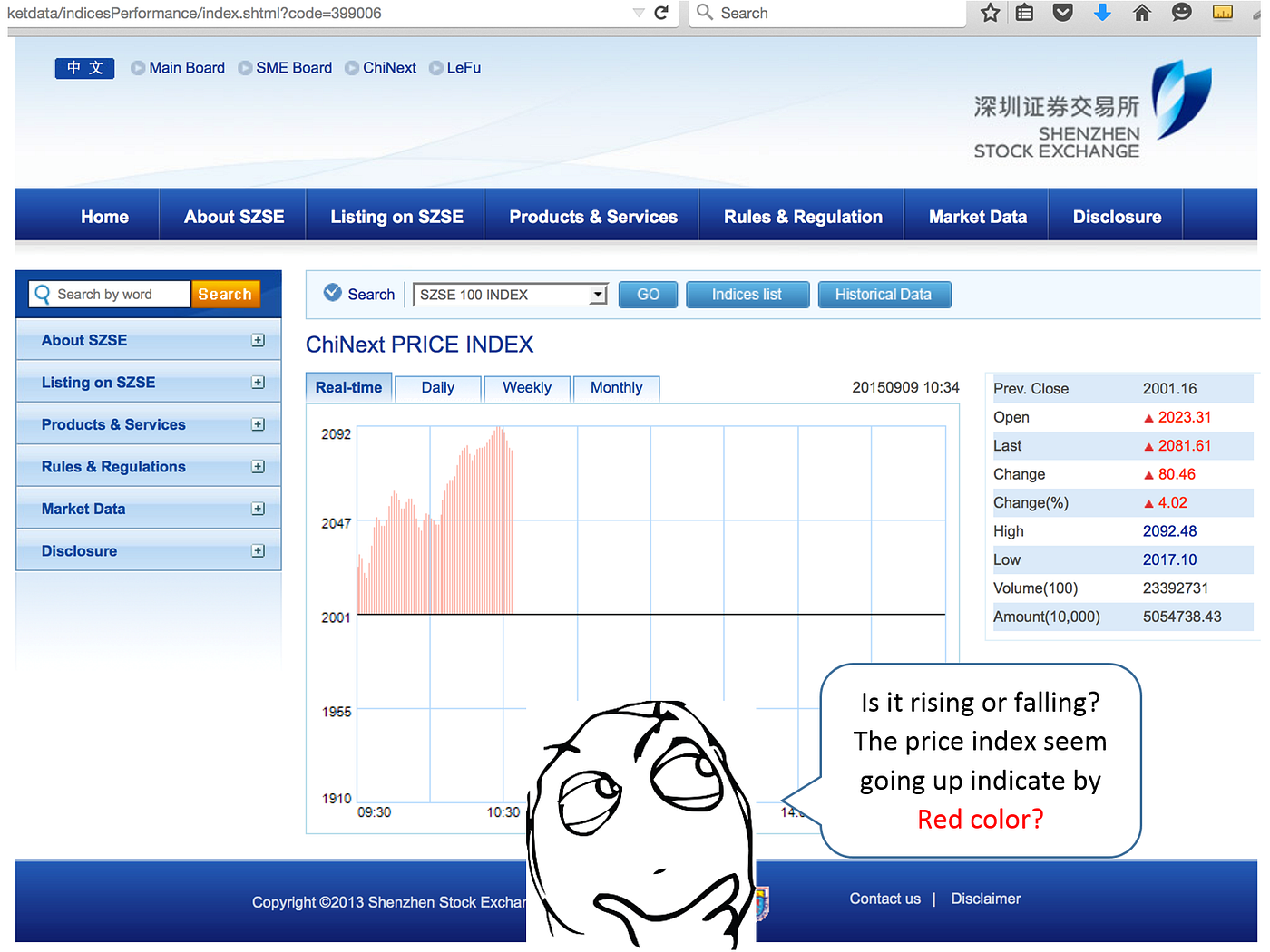Screen dimensions: 1270x952
Task: Open the Historical Data button
Action: pyautogui.click(x=884, y=295)
